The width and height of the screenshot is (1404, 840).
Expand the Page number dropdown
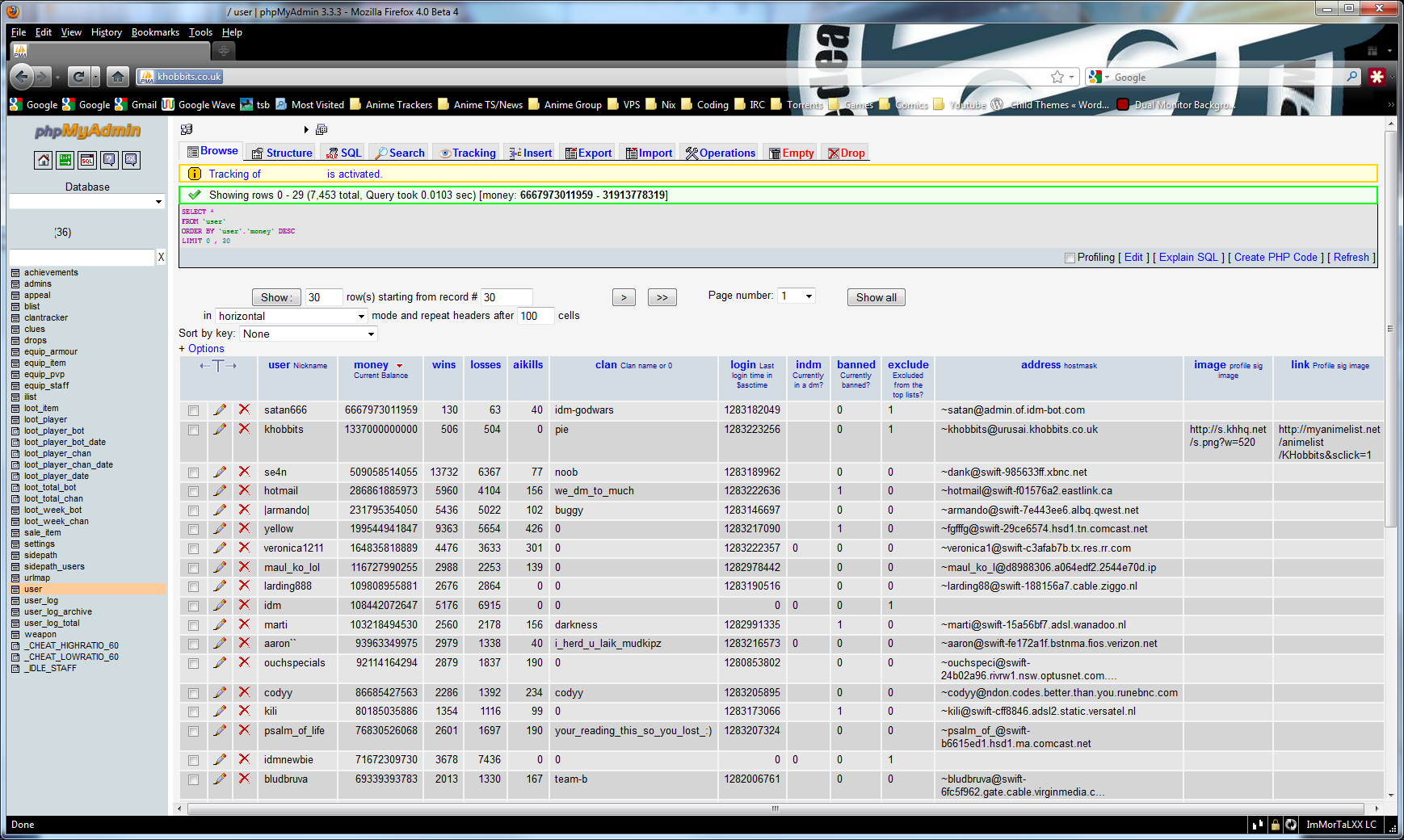pyautogui.click(x=797, y=296)
